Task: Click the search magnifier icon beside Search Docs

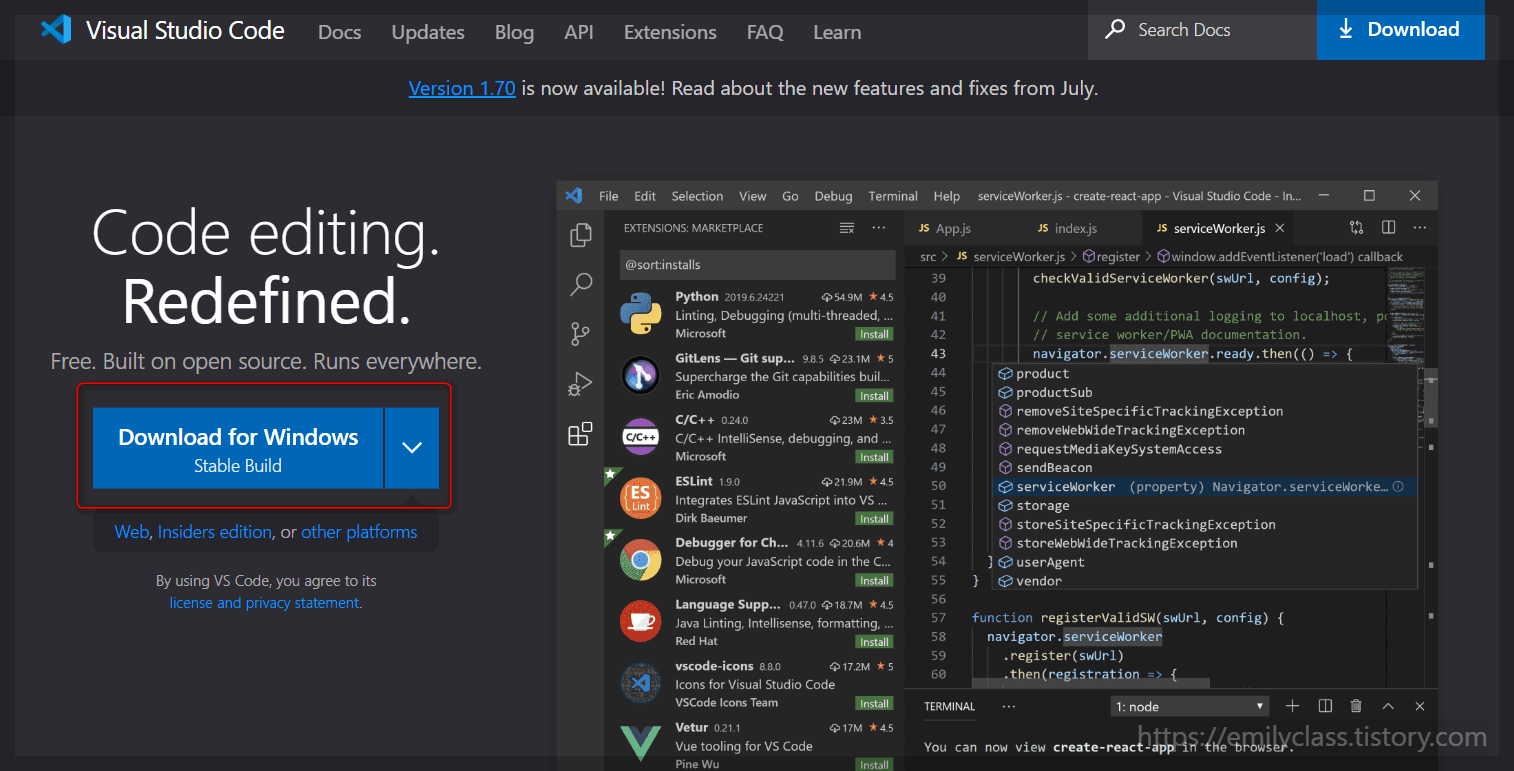Action: [1115, 30]
